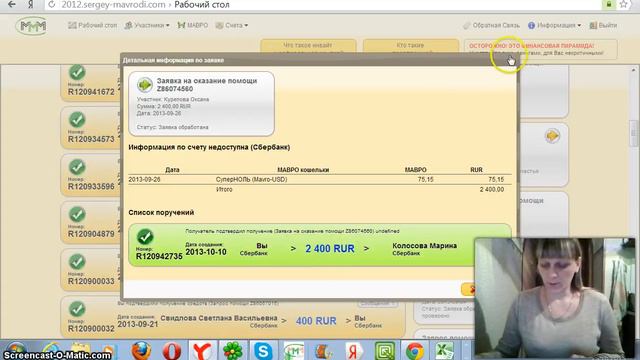This screenshot has height=360, width=640.
Task: Click checkmark icon for order R120900033
Action: click(x=77, y=262)
